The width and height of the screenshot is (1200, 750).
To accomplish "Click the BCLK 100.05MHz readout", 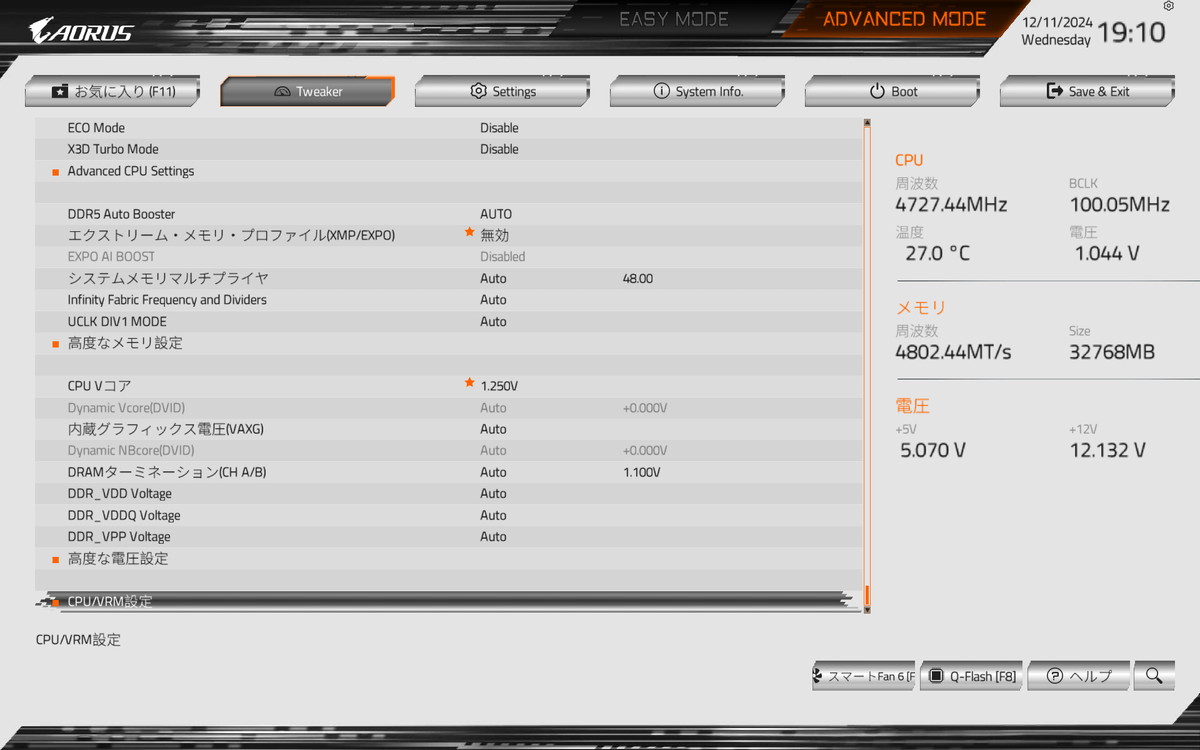I will click(1119, 205).
